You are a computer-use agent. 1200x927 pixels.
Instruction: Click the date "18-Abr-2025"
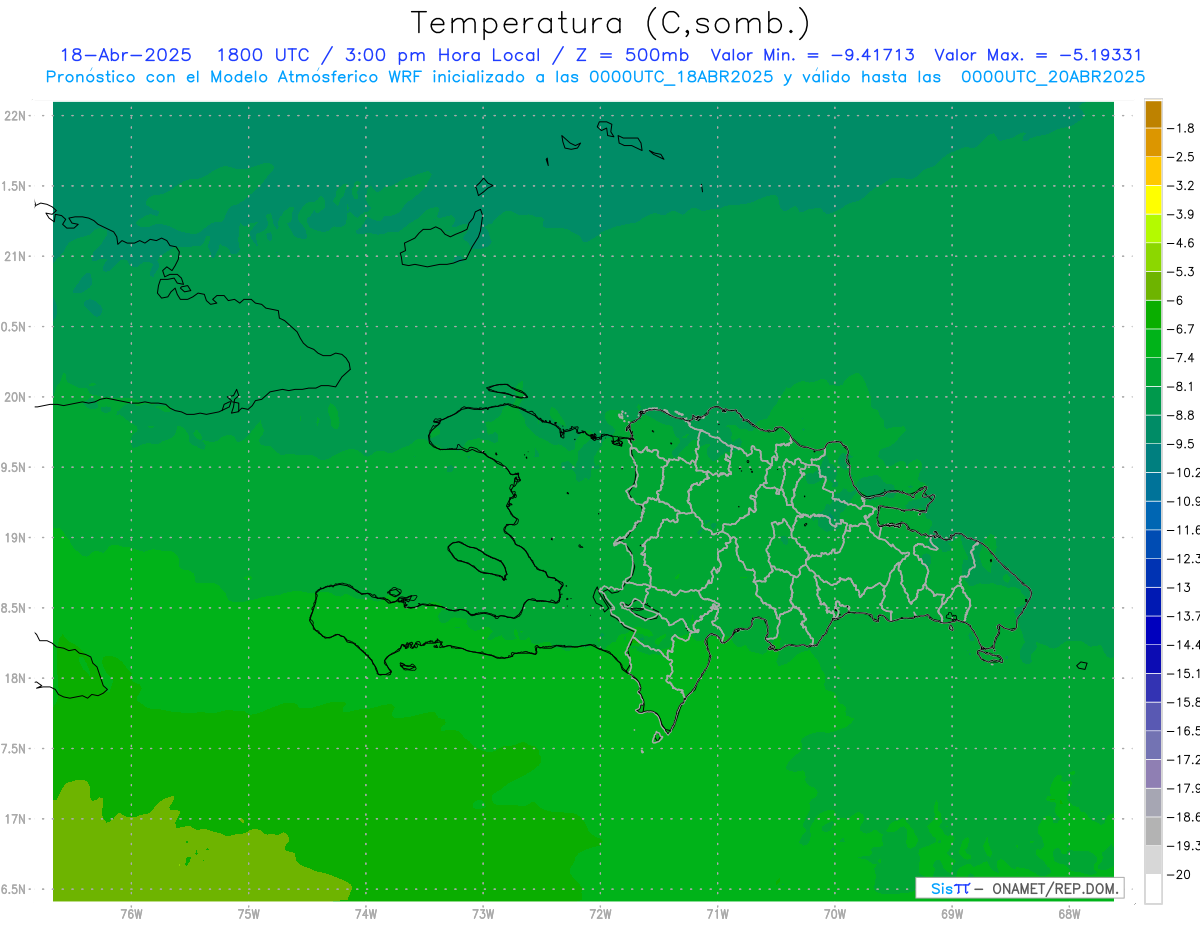(126, 55)
